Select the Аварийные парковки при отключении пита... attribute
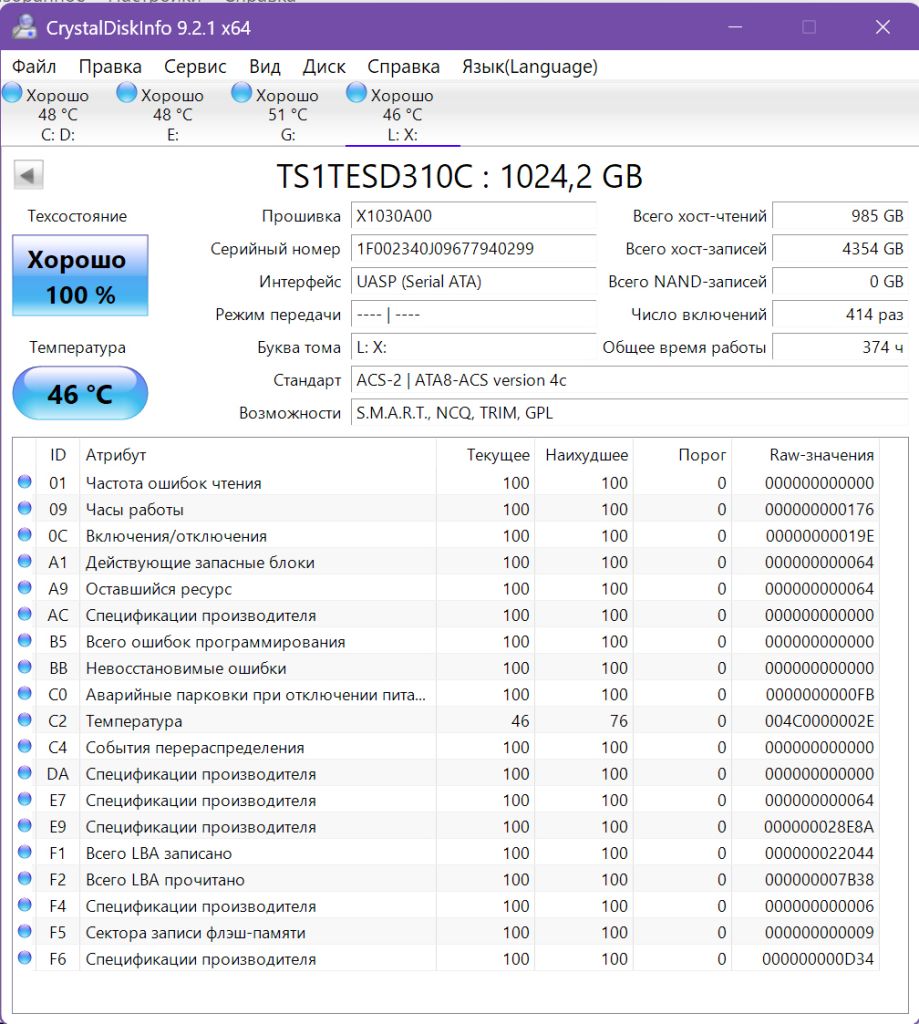Screen dimensions: 919x1024 point(255,695)
